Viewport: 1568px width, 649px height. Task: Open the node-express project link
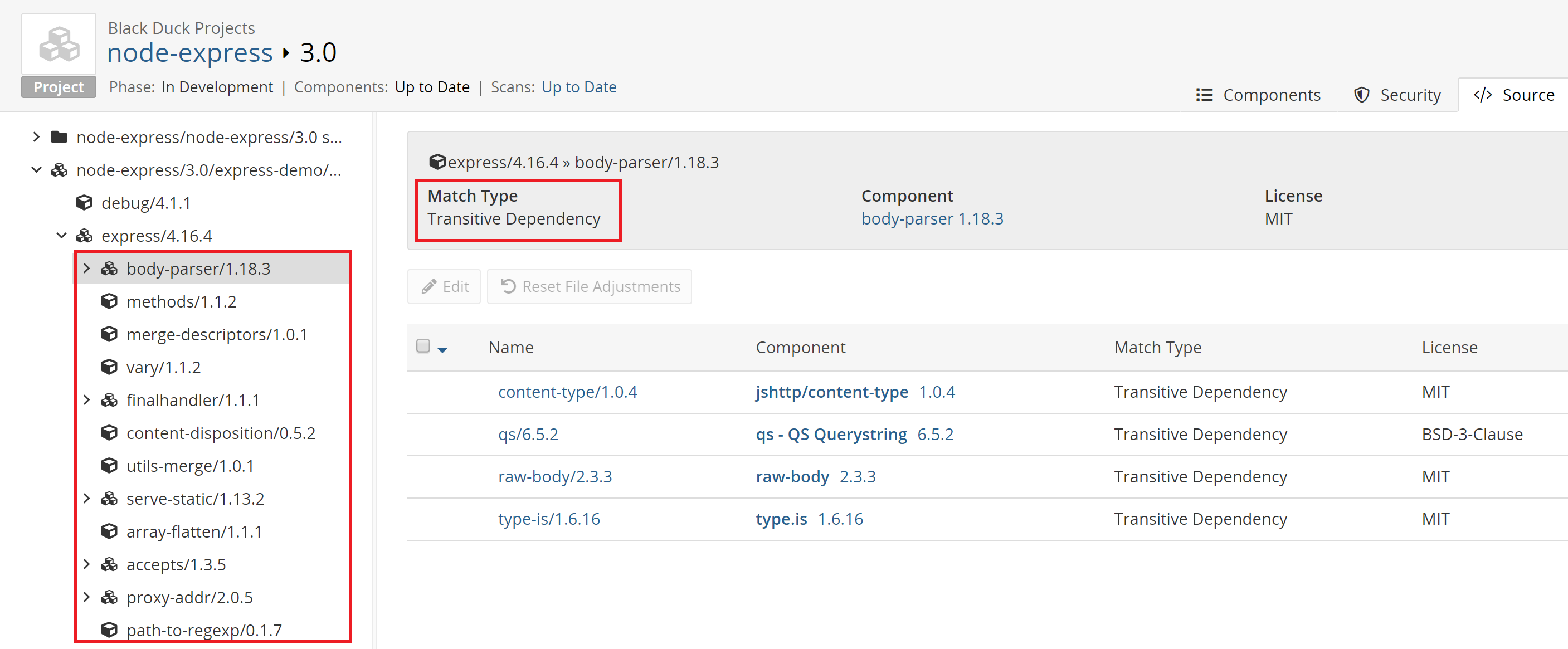190,53
